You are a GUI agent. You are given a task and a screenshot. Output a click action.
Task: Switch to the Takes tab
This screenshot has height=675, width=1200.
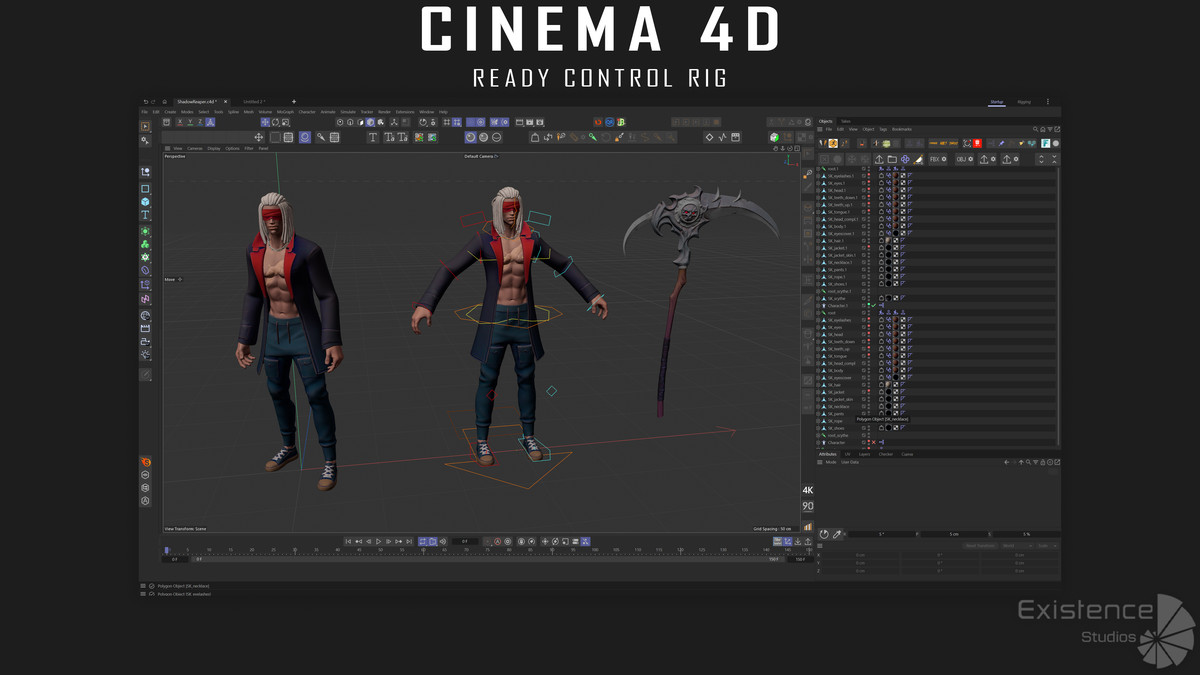[x=846, y=121]
